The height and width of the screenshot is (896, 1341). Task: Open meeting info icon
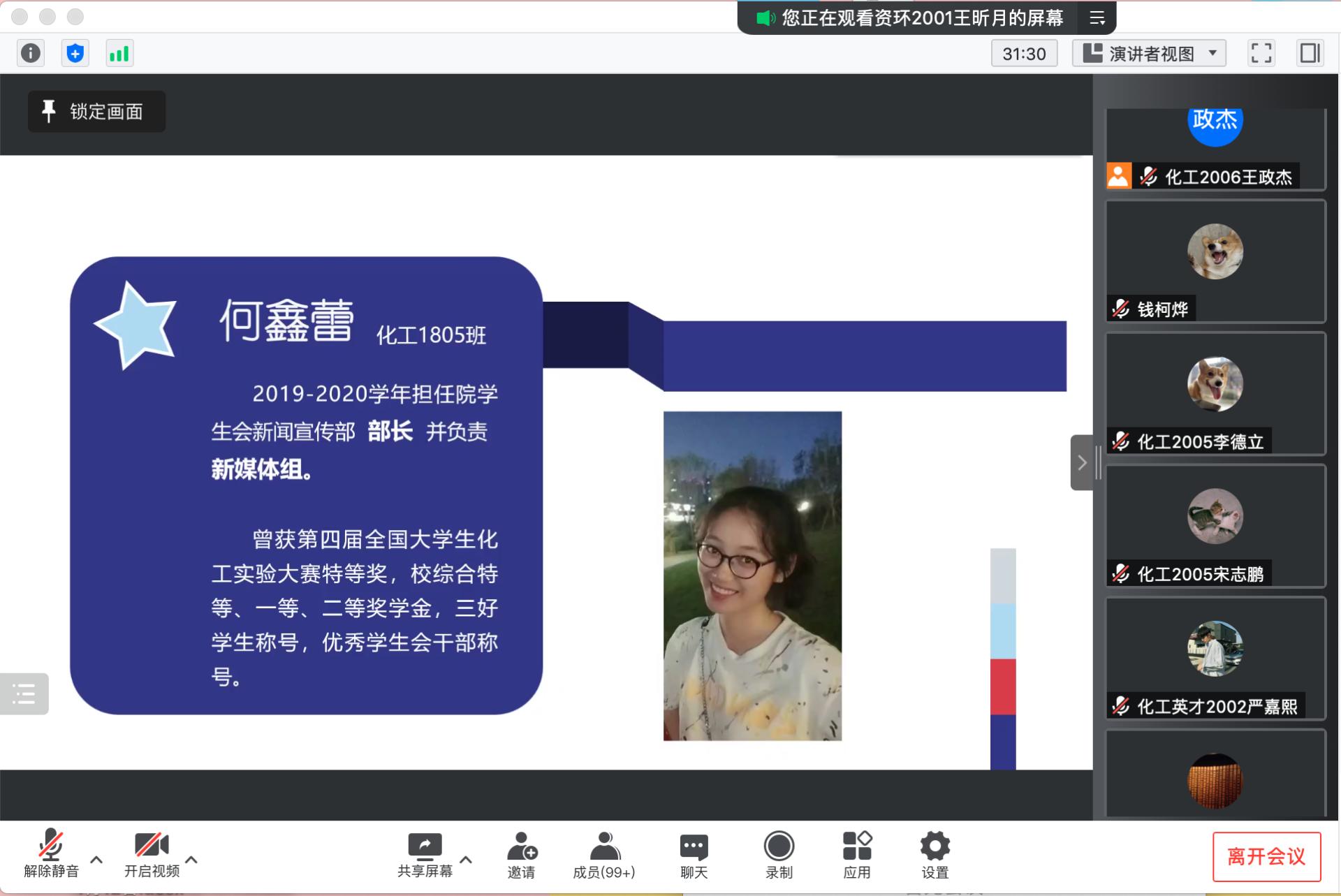click(x=31, y=53)
